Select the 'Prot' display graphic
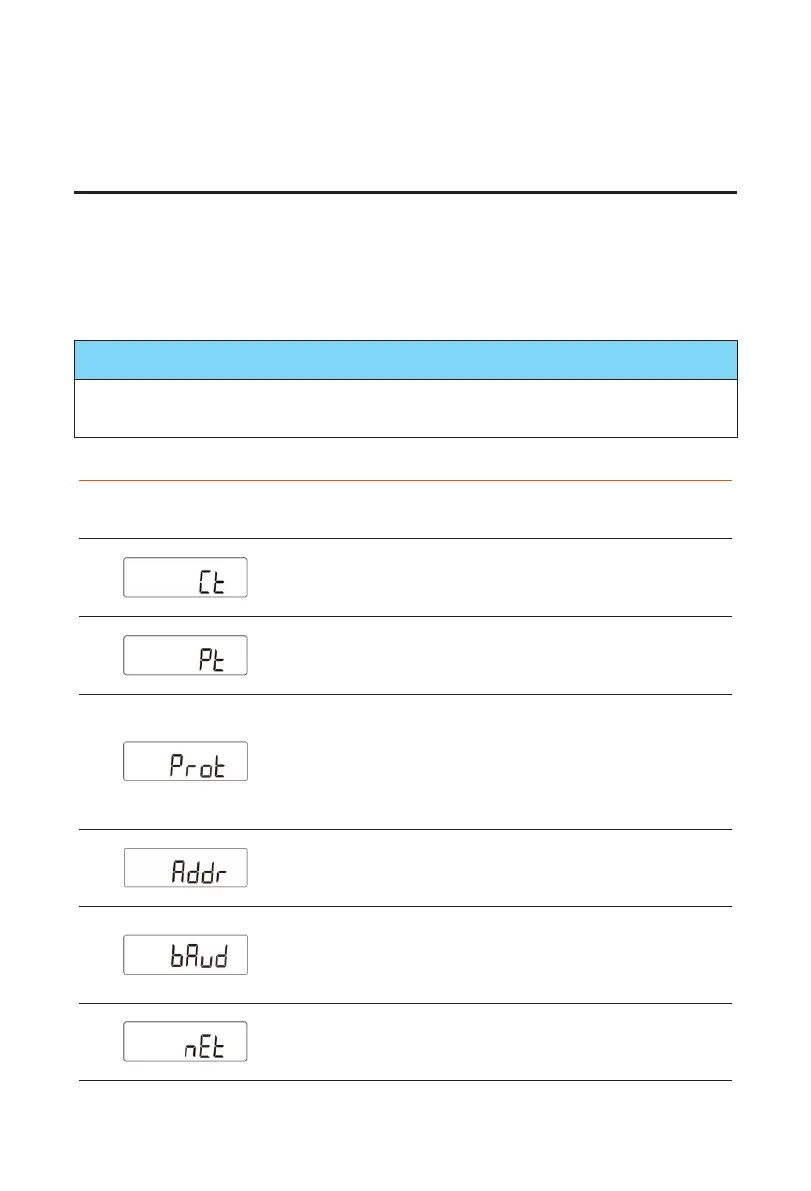This screenshot has height=1191, width=811. (x=185, y=761)
